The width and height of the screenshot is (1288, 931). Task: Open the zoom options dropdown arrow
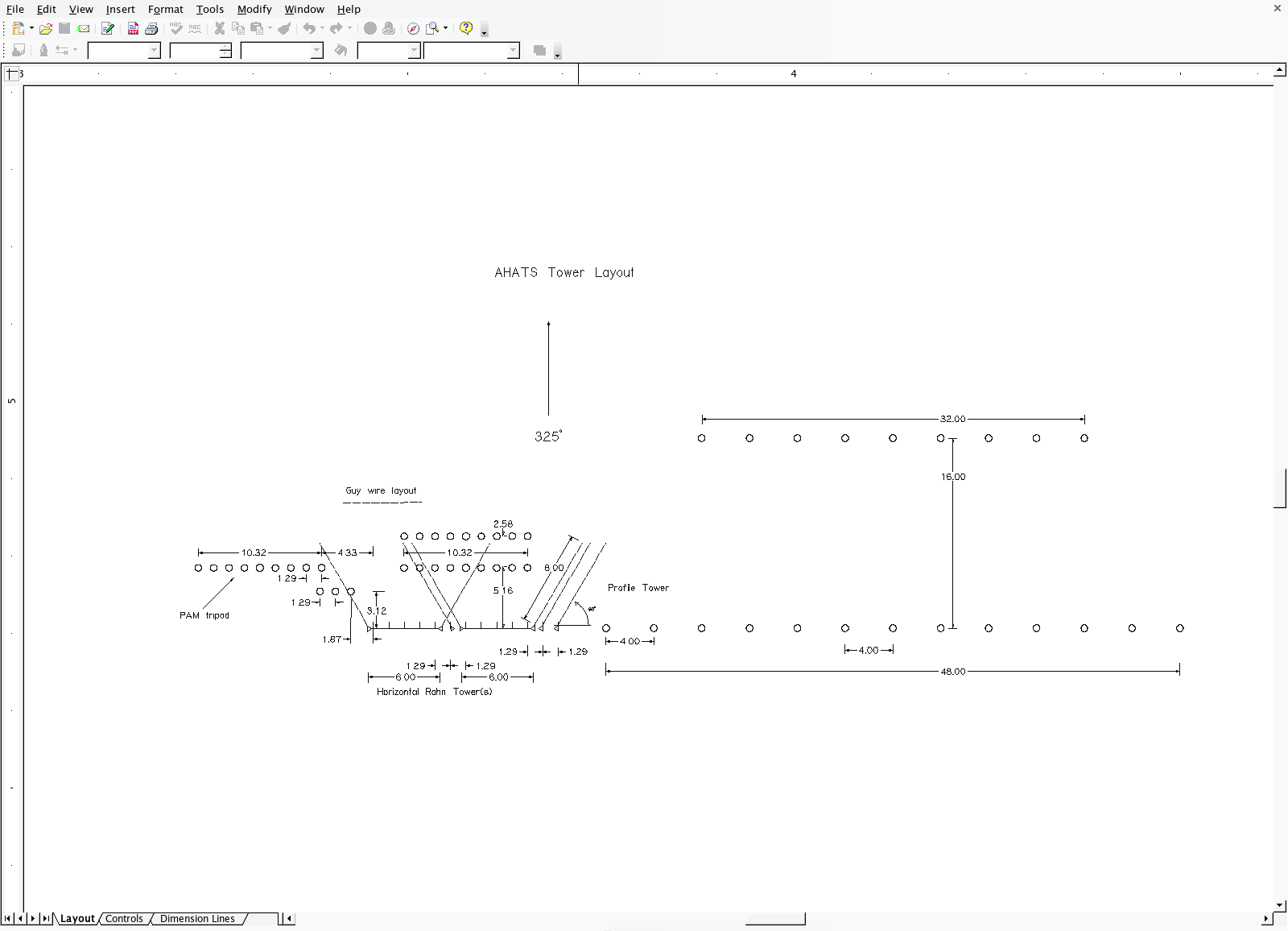[445, 28]
